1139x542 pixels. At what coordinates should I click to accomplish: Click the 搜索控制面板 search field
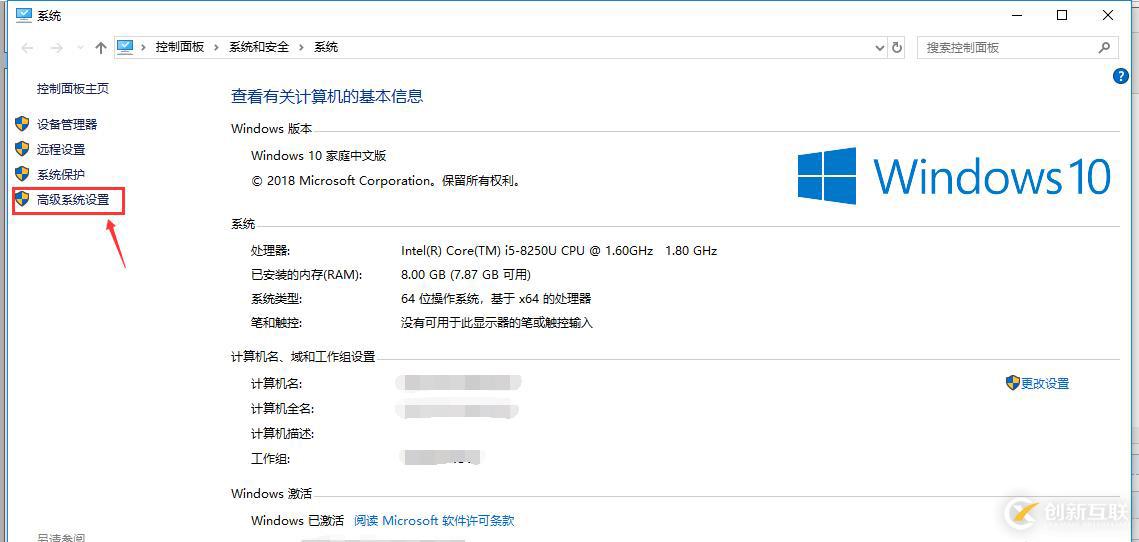[1005, 47]
